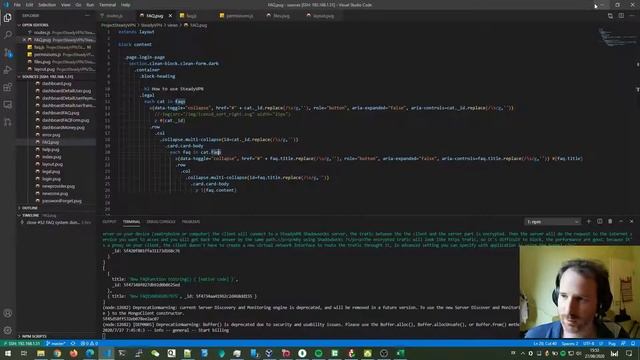Screen dimensions: 640x360
Task: Open the Explorer view in activity bar
Action: click(8, 18)
